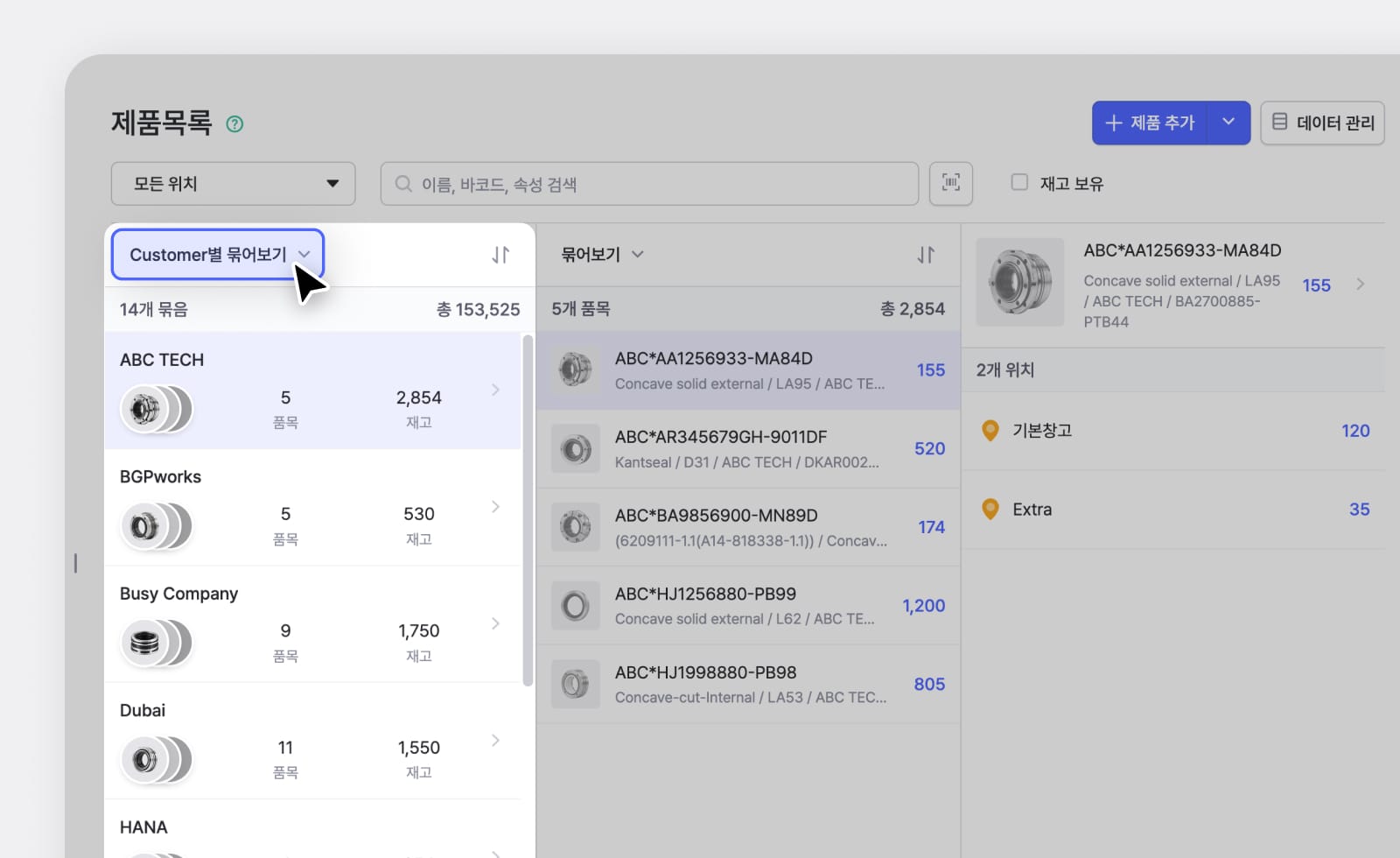The width and height of the screenshot is (1400, 858).
Task: Open the Customer별 묶어보기 dropdown
Action: click(x=218, y=255)
